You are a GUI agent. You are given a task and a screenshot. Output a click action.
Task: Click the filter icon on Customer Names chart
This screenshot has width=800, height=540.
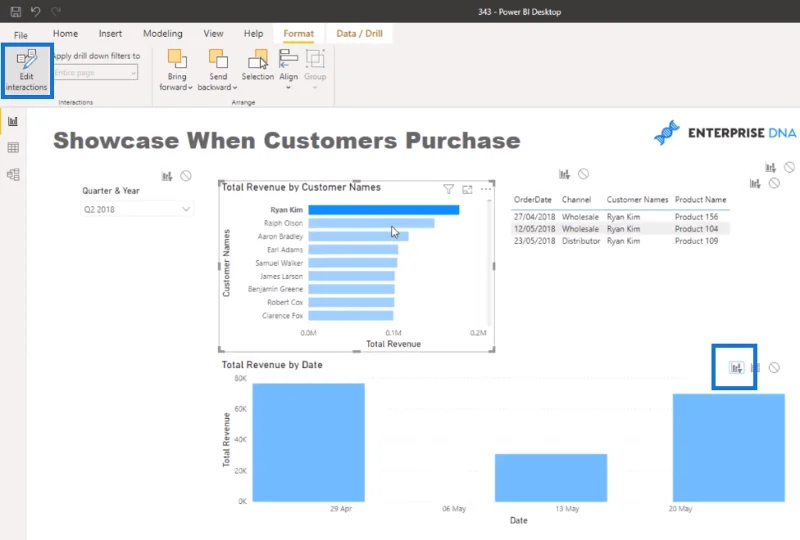click(x=448, y=189)
